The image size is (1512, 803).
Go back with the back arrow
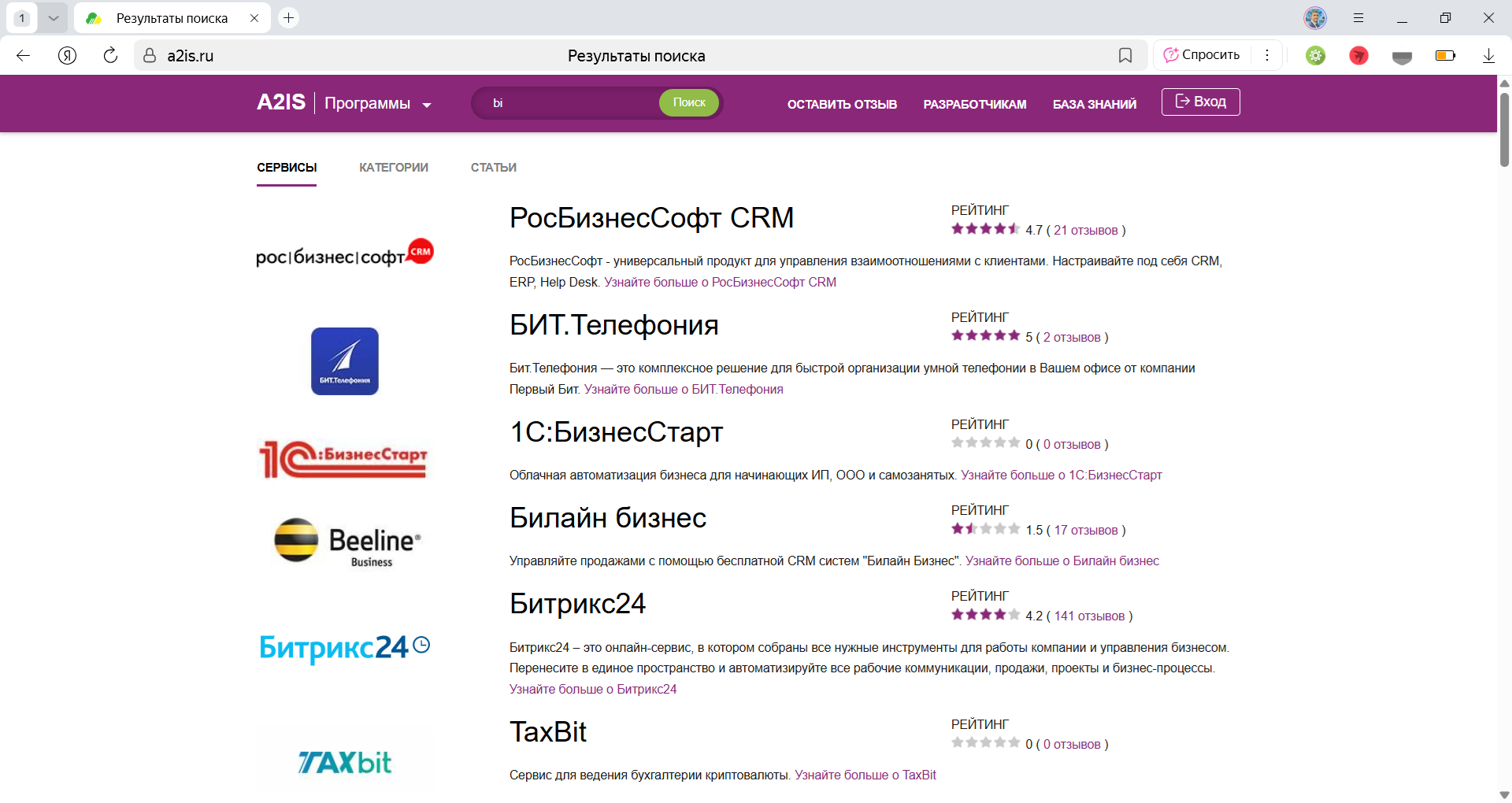tap(24, 55)
